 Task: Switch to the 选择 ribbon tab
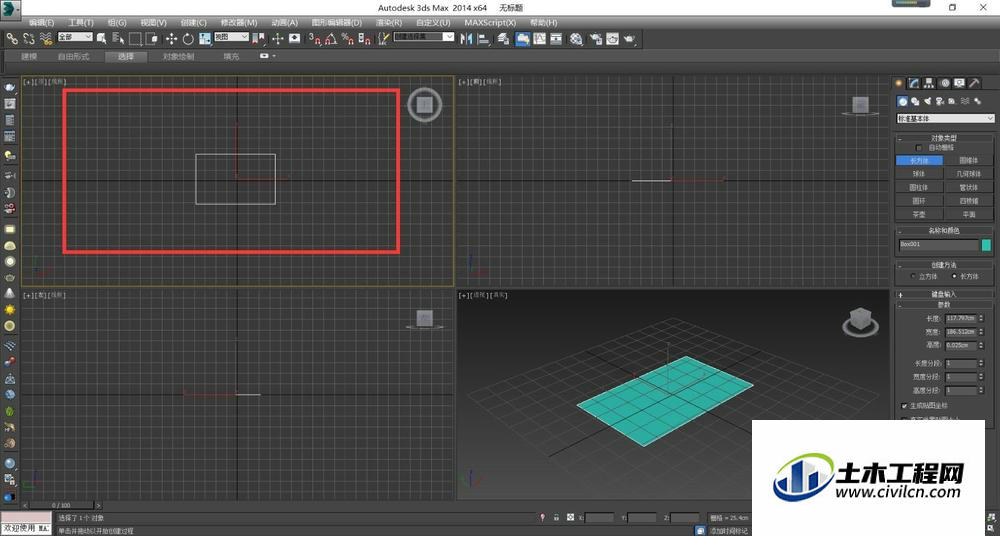(x=126, y=56)
